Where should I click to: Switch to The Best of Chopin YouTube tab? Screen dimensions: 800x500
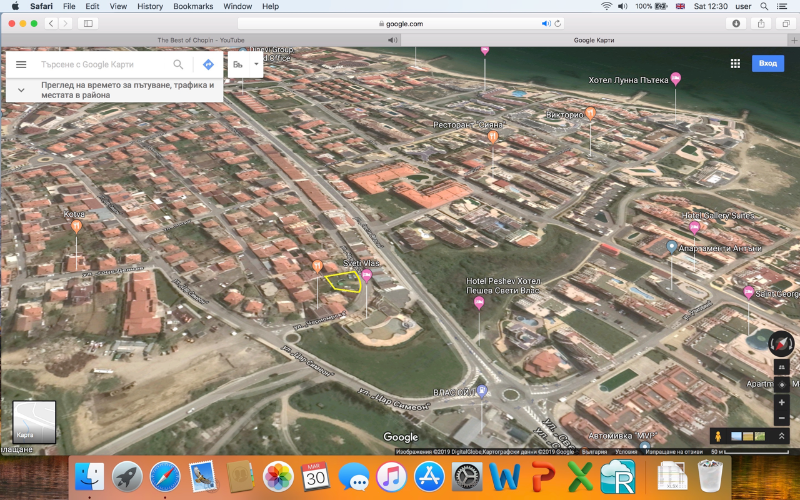pos(203,40)
